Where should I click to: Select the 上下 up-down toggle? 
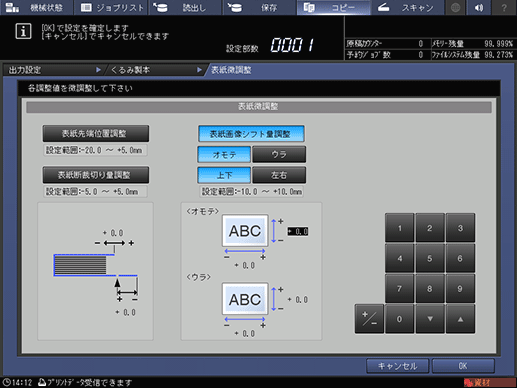click(224, 175)
